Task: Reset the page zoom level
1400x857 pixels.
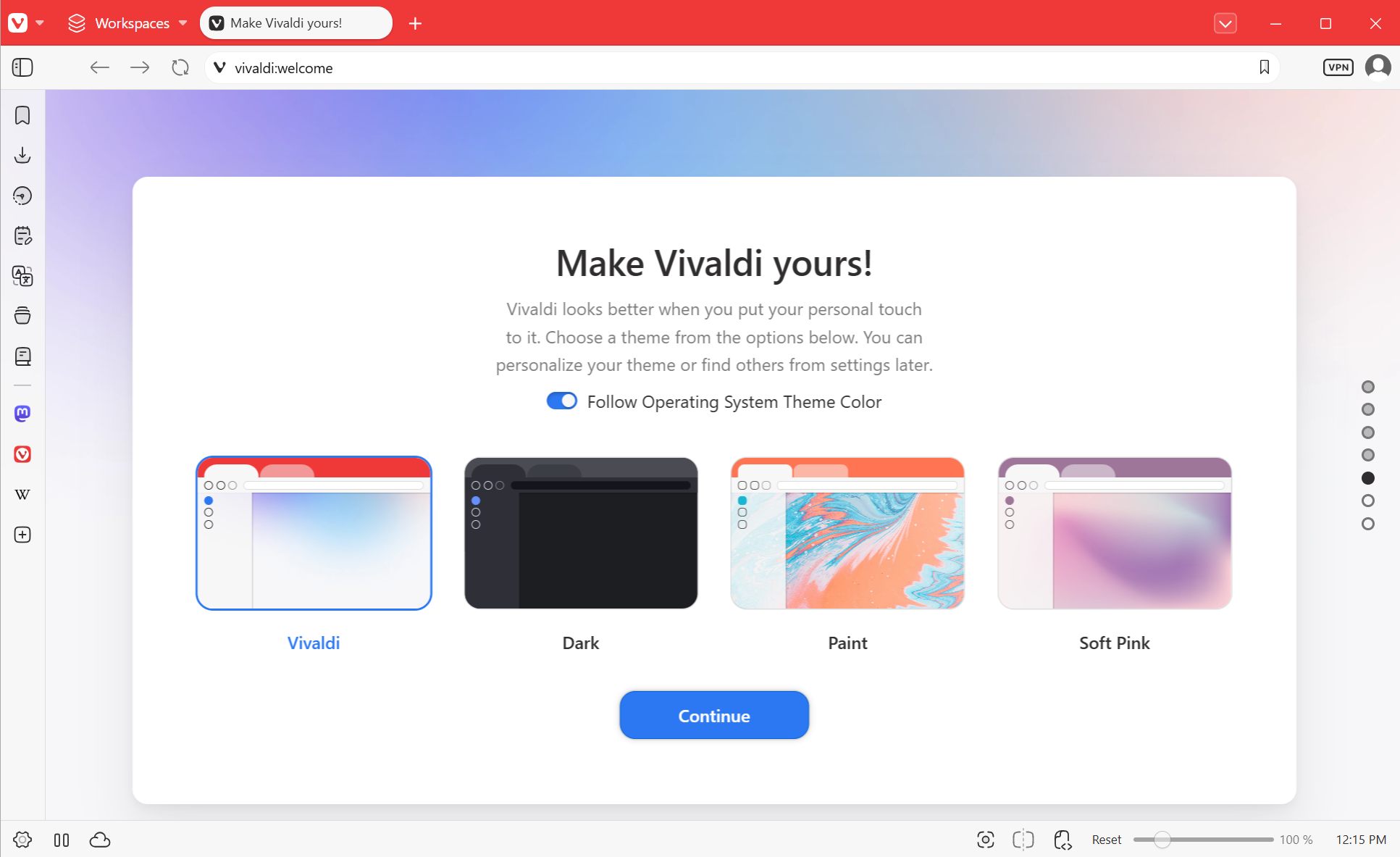Action: pos(1106,840)
